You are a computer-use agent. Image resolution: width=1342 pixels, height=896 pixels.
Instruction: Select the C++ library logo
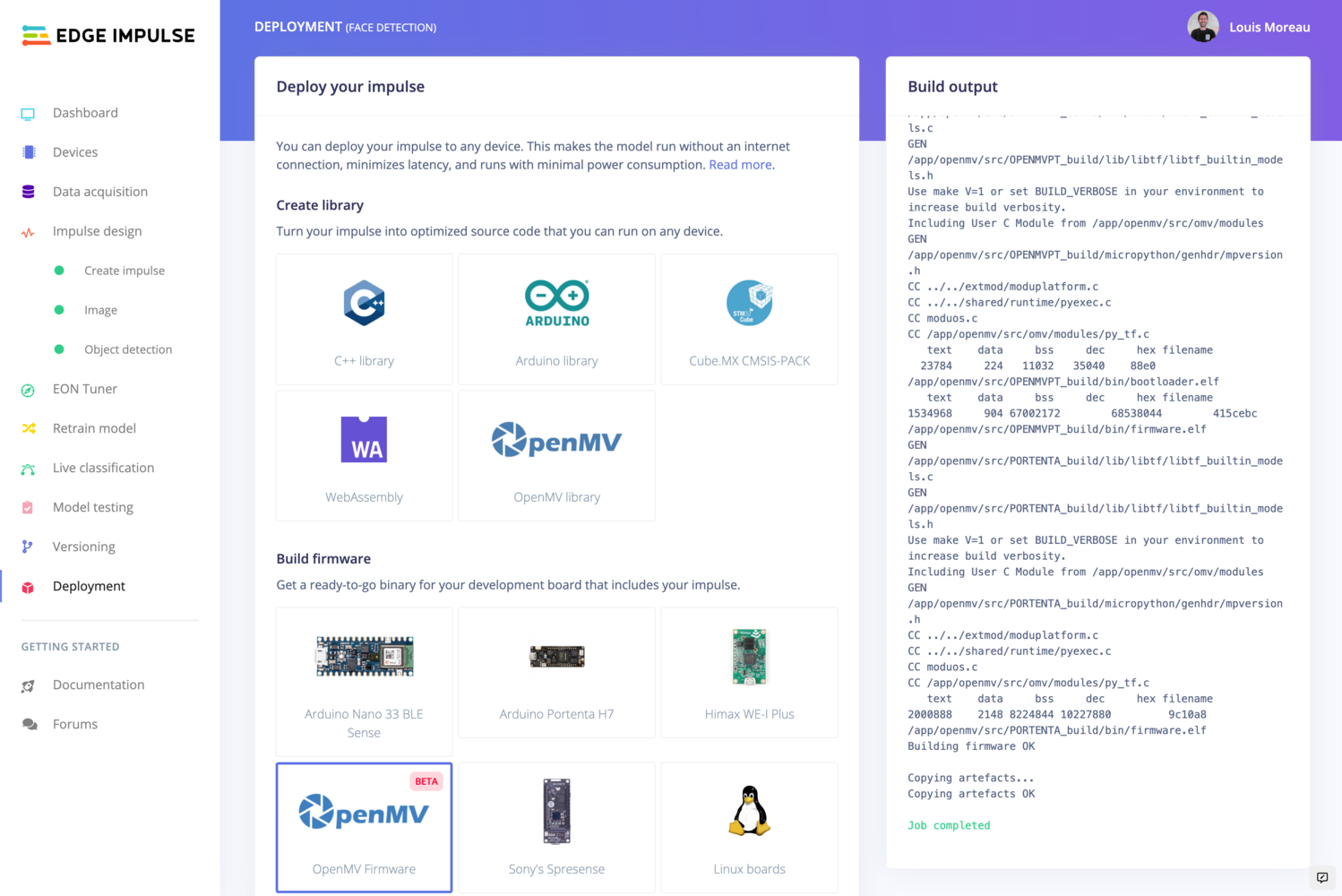coord(364,303)
